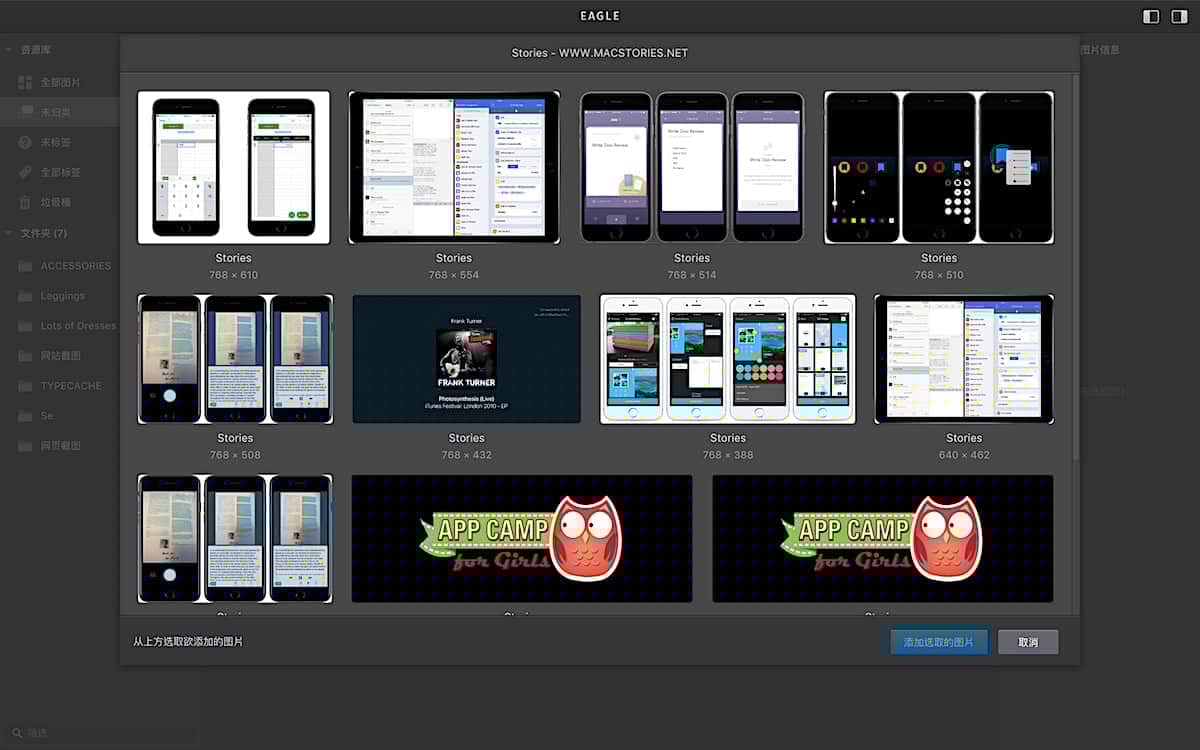1200x750 pixels.
Task: Open the 网站截图 folder name
Action: coord(61,356)
